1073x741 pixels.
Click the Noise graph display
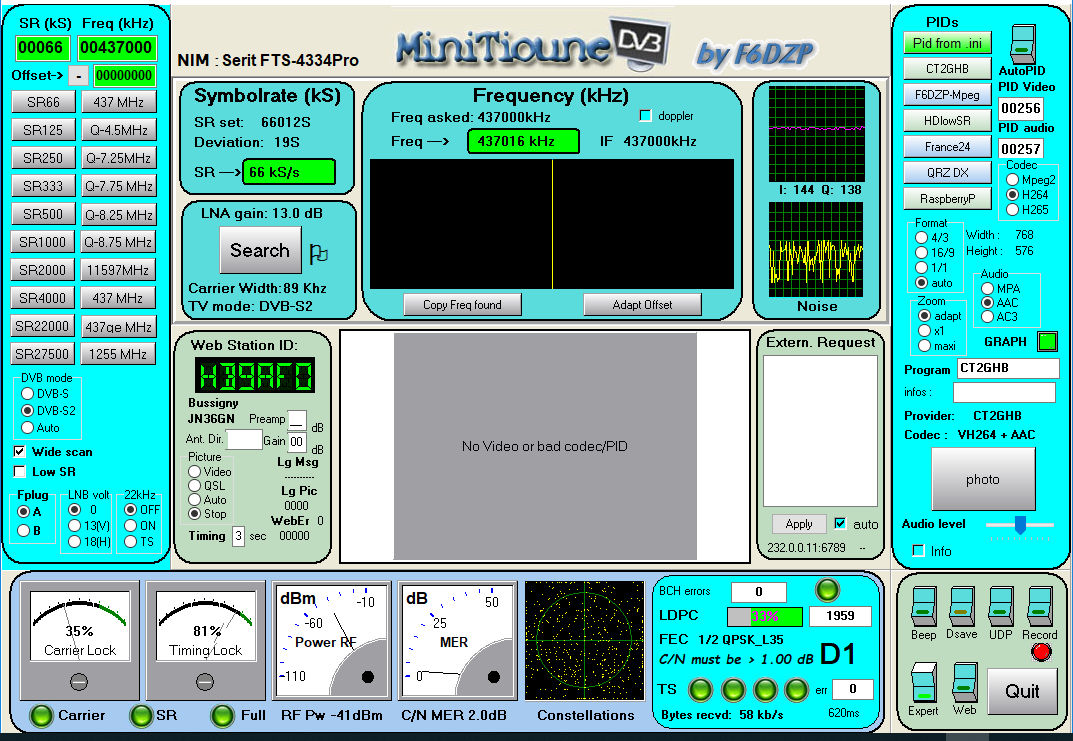[x=816, y=249]
